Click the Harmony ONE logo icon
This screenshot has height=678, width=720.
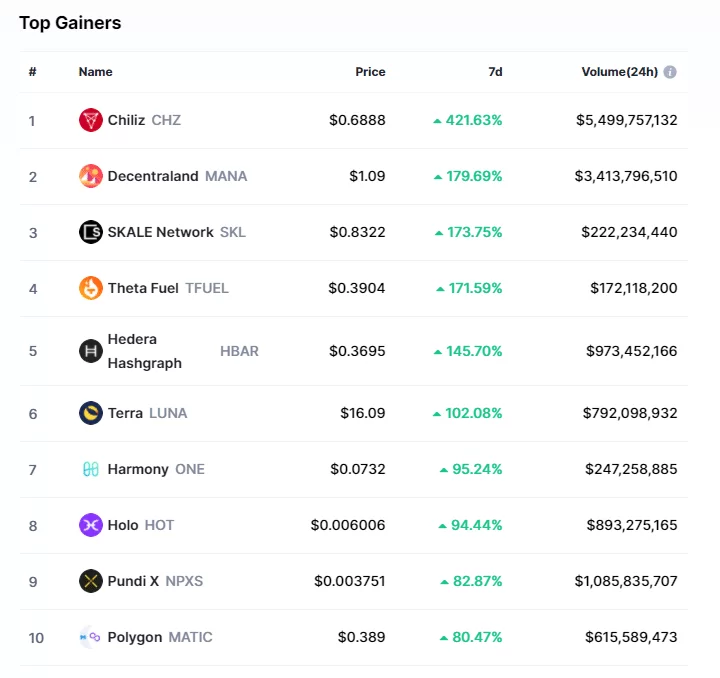point(91,469)
